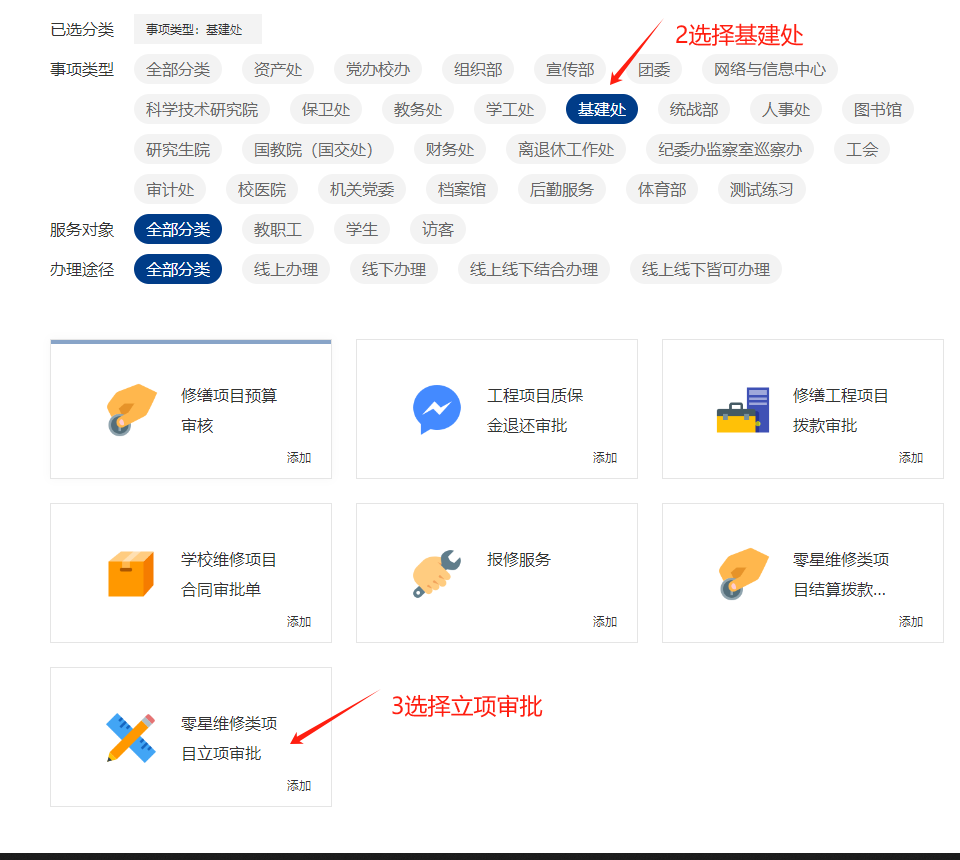Image resolution: width=960 pixels, height=860 pixels.
Task: Filter by 线上线下结合办理
Action: [x=534, y=269]
